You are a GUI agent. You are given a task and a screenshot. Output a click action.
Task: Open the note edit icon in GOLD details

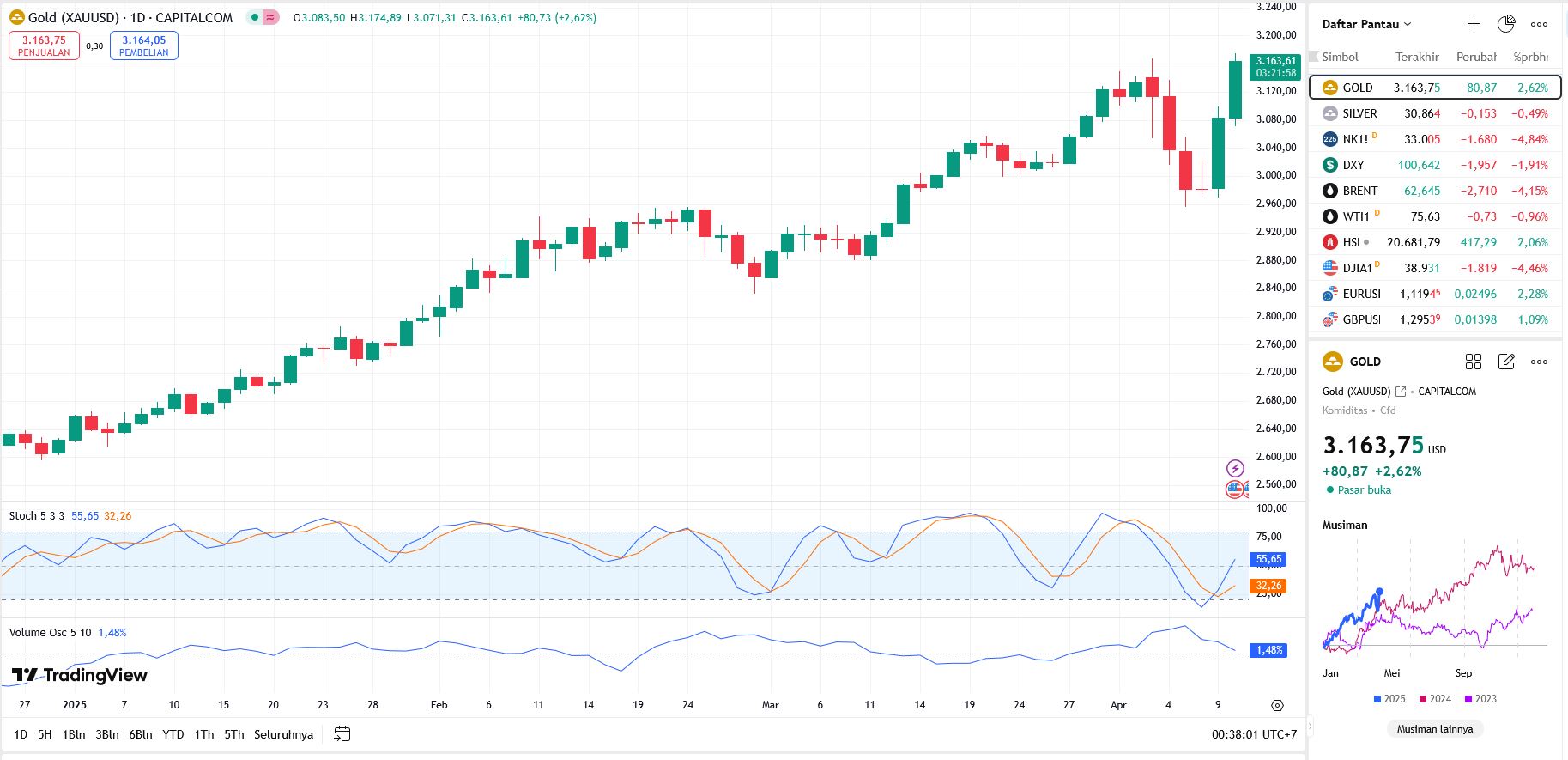[x=1506, y=362]
